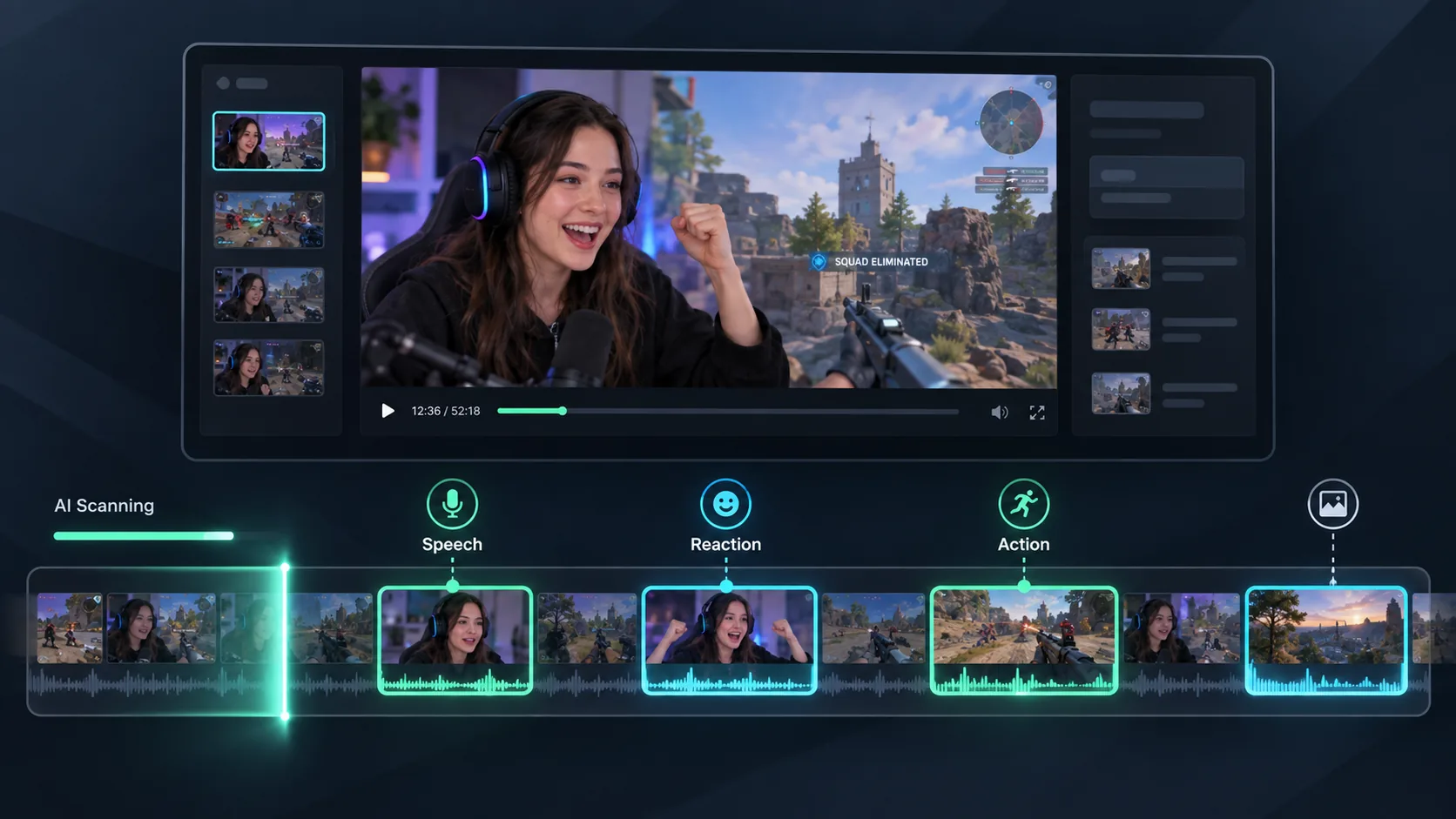Select the highlighted first sidebar thumbnail
This screenshot has width=1456, height=819.
268,141
